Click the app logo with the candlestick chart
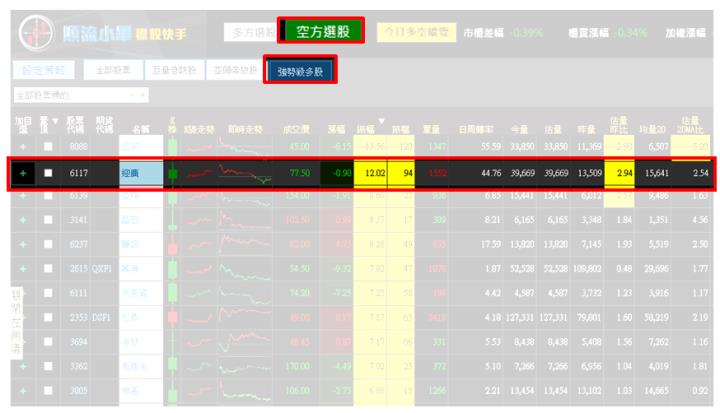The width and height of the screenshot is (720, 413). click(36, 33)
